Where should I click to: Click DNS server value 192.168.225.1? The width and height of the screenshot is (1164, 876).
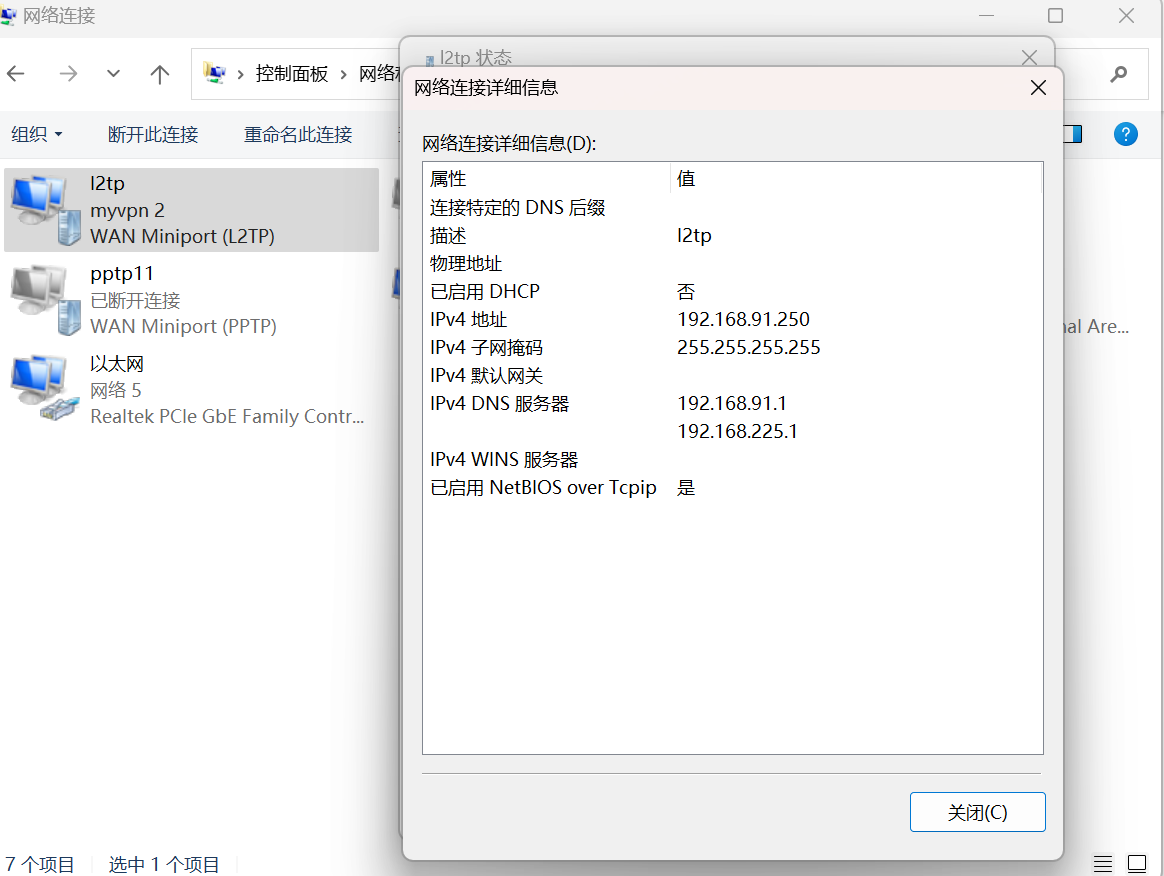[x=737, y=431]
